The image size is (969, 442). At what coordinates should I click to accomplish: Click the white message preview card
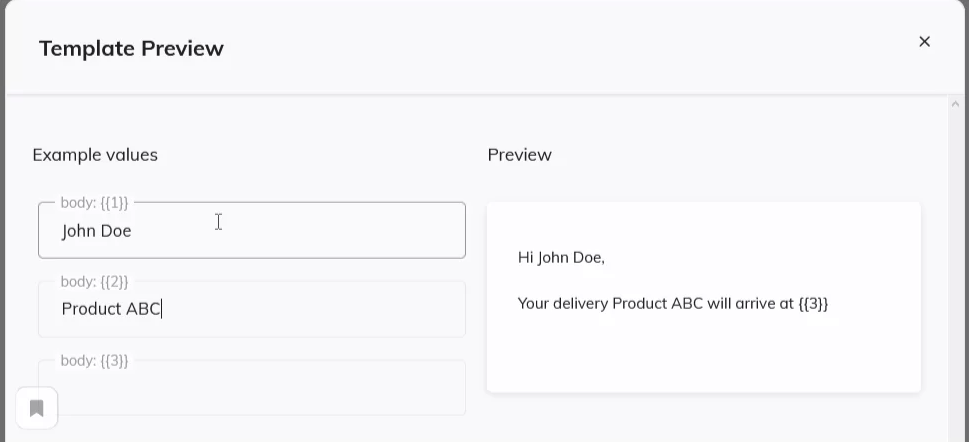click(x=703, y=297)
